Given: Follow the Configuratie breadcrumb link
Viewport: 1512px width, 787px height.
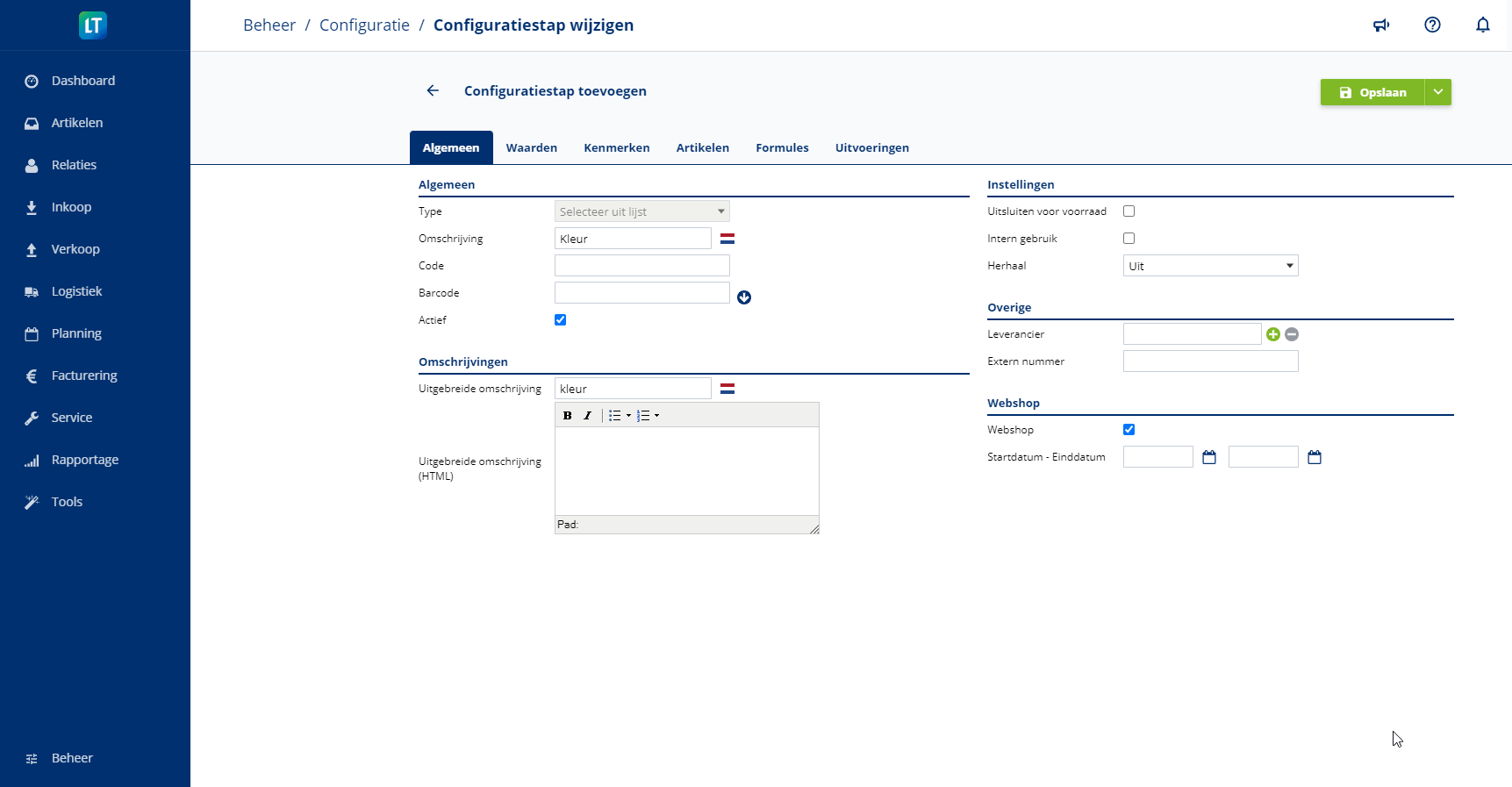Looking at the screenshot, I should click(x=364, y=25).
